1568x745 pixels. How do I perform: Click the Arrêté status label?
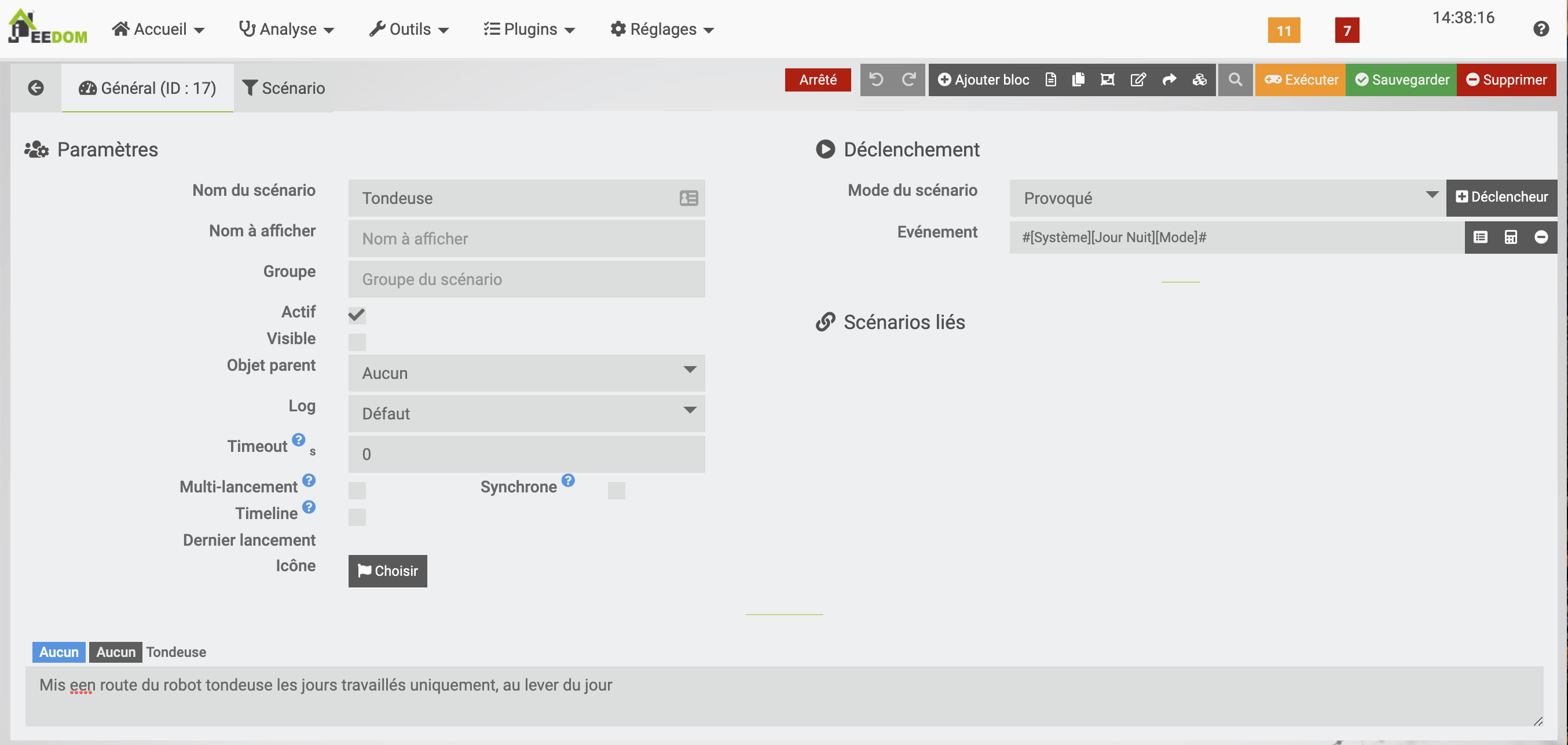click(818, 80)
